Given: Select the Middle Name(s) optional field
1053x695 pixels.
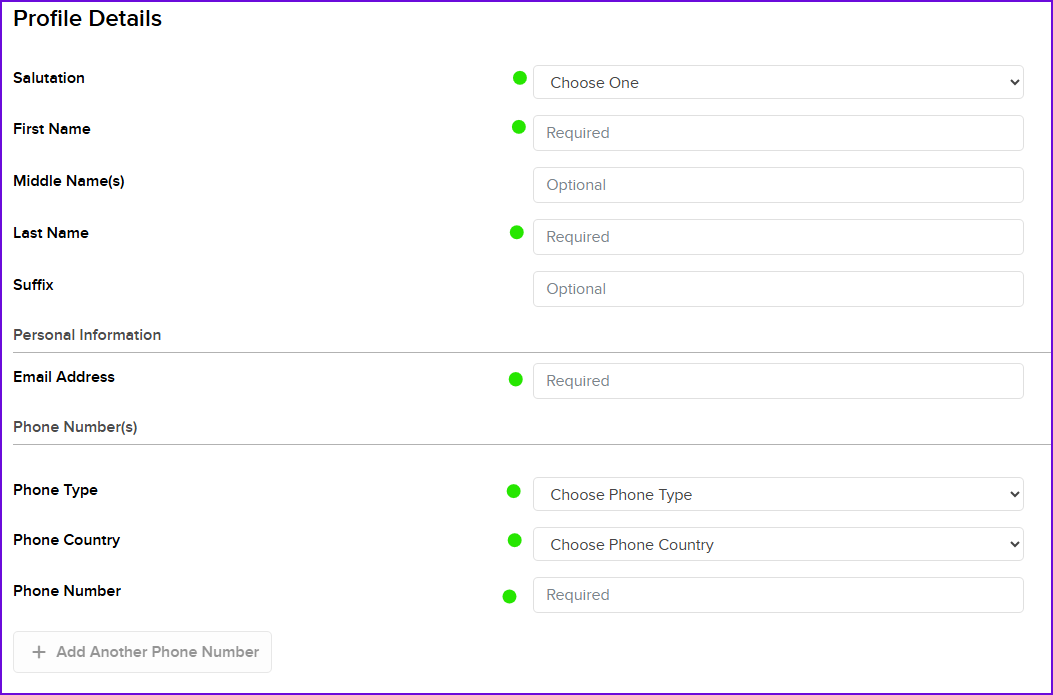Looking at the screenshot, I should point(778,185).
